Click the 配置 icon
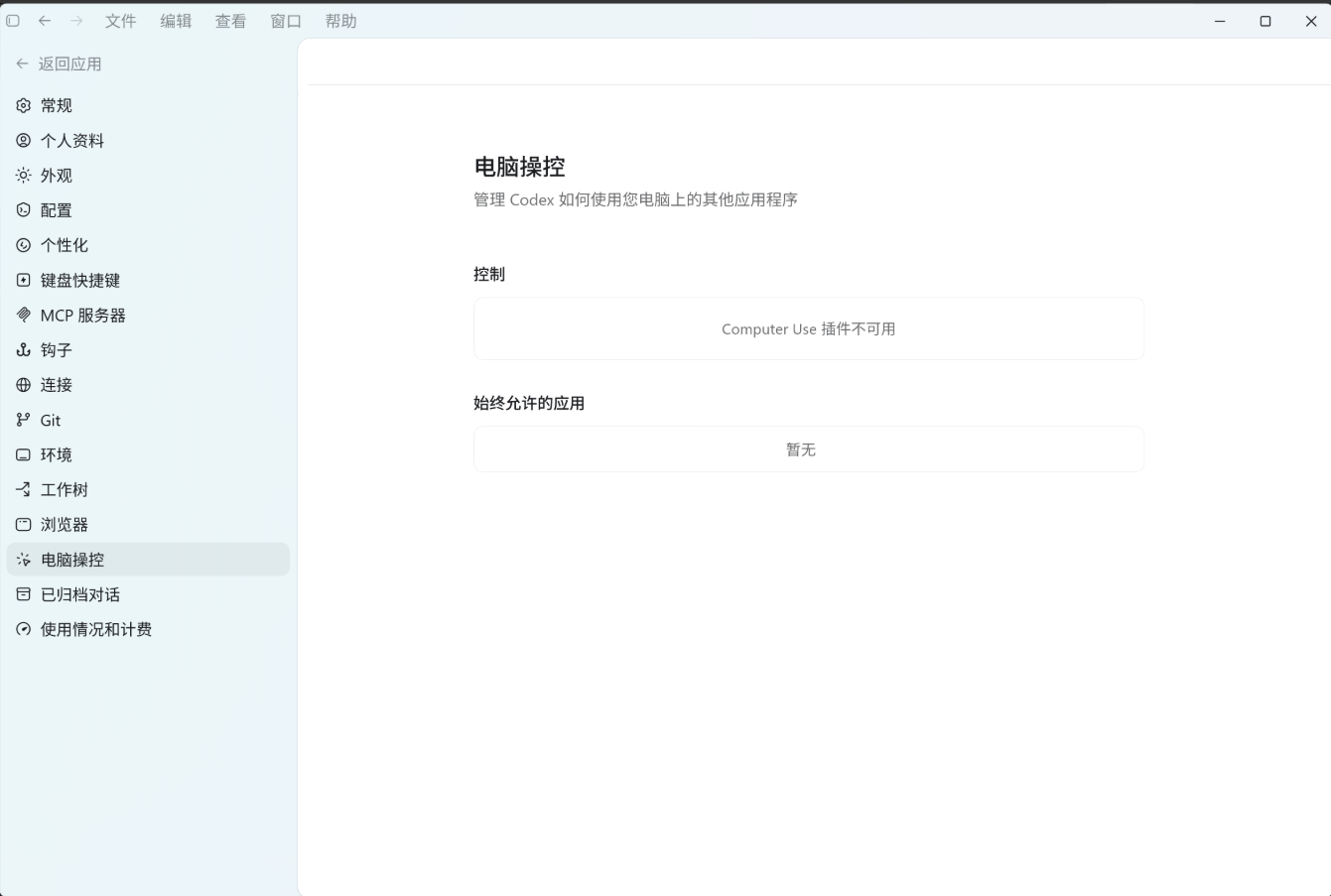 24,210
